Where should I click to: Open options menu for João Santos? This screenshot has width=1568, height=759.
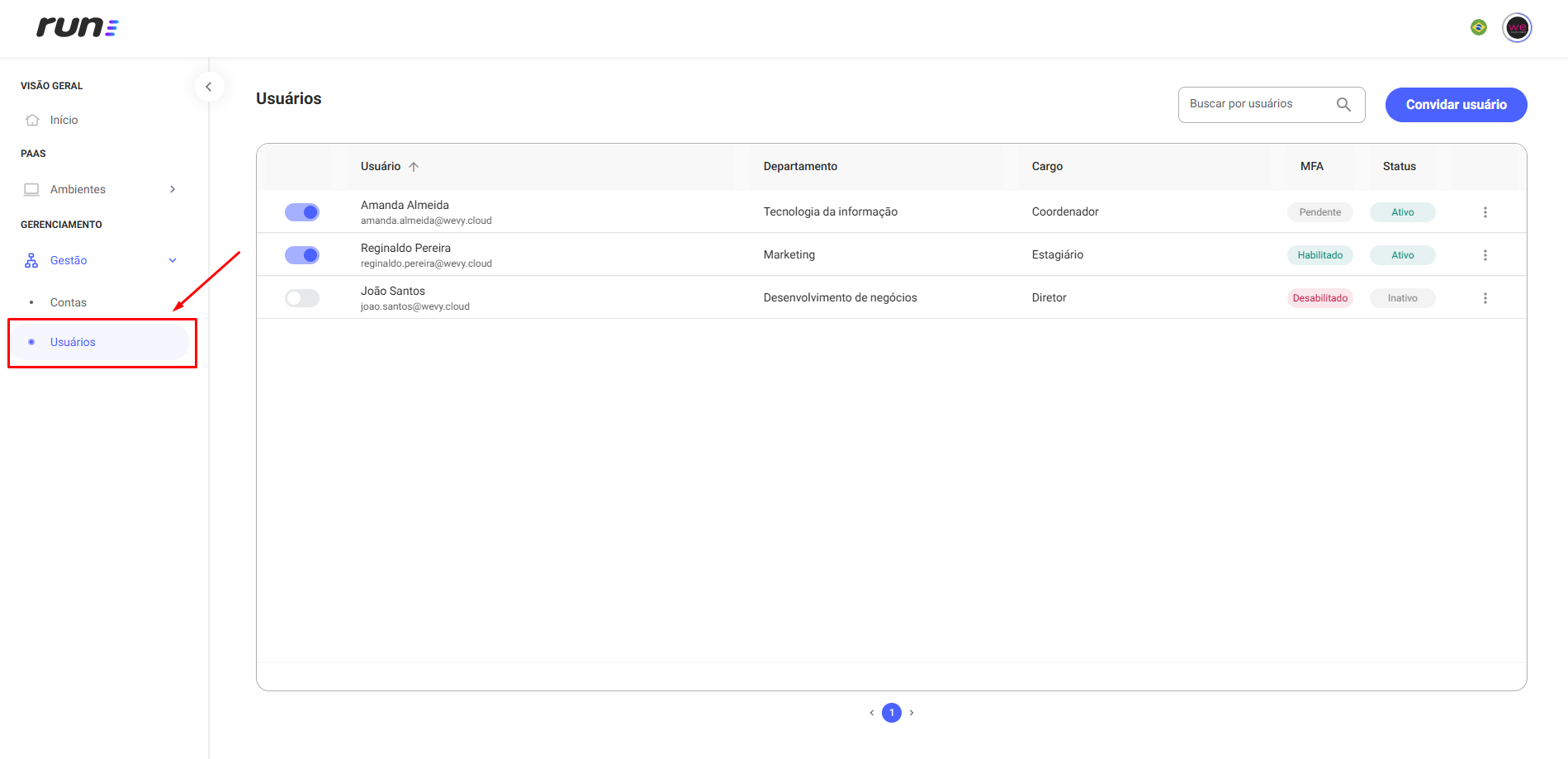click(1485, 298)
